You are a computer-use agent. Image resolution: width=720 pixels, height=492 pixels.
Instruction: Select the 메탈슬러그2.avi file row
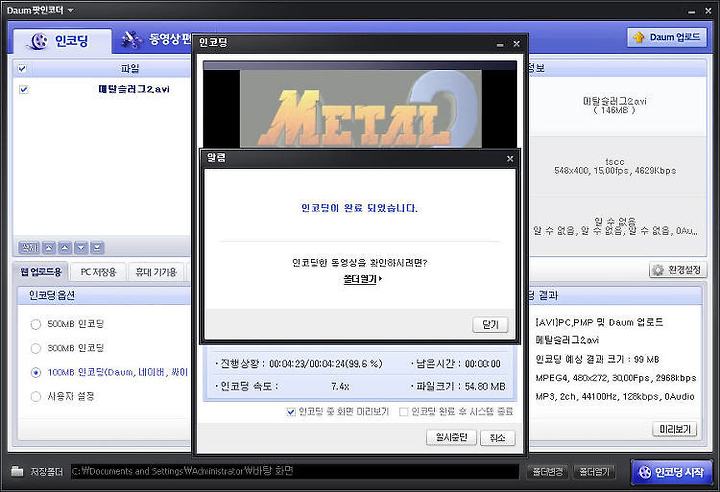(102, 89)
